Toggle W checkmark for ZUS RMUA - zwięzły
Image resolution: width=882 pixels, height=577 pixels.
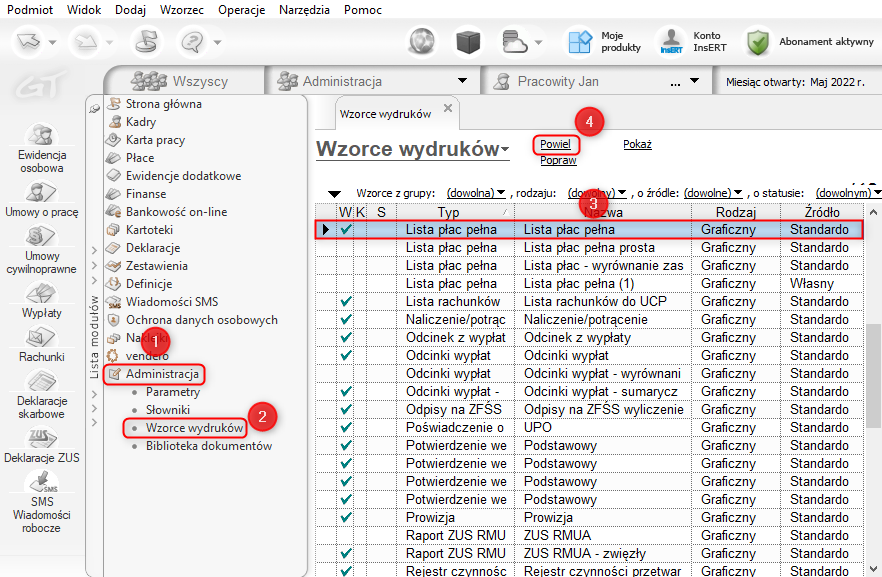coord(345,553)
